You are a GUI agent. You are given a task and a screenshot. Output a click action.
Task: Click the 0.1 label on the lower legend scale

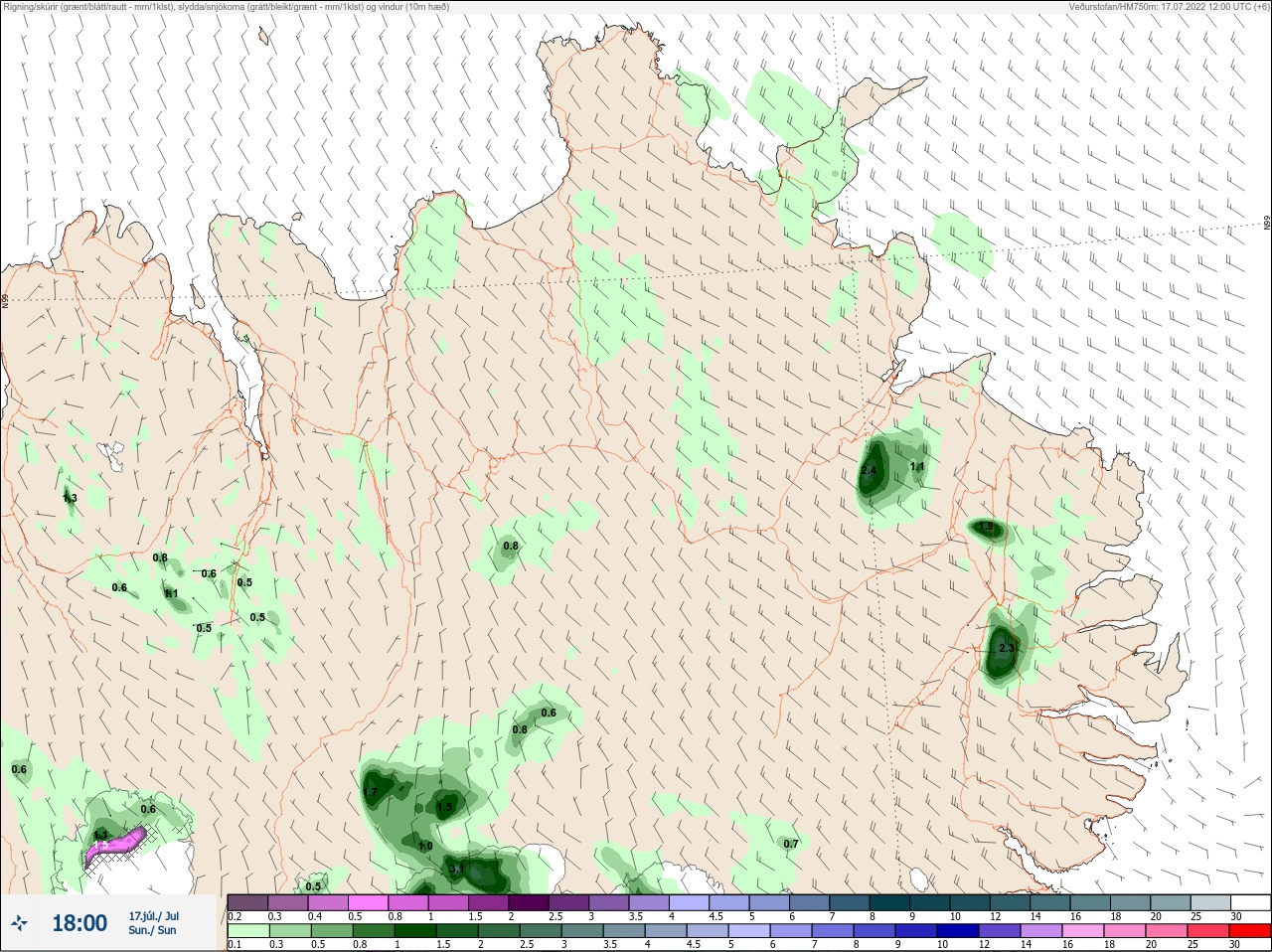[x=235, y=945]
